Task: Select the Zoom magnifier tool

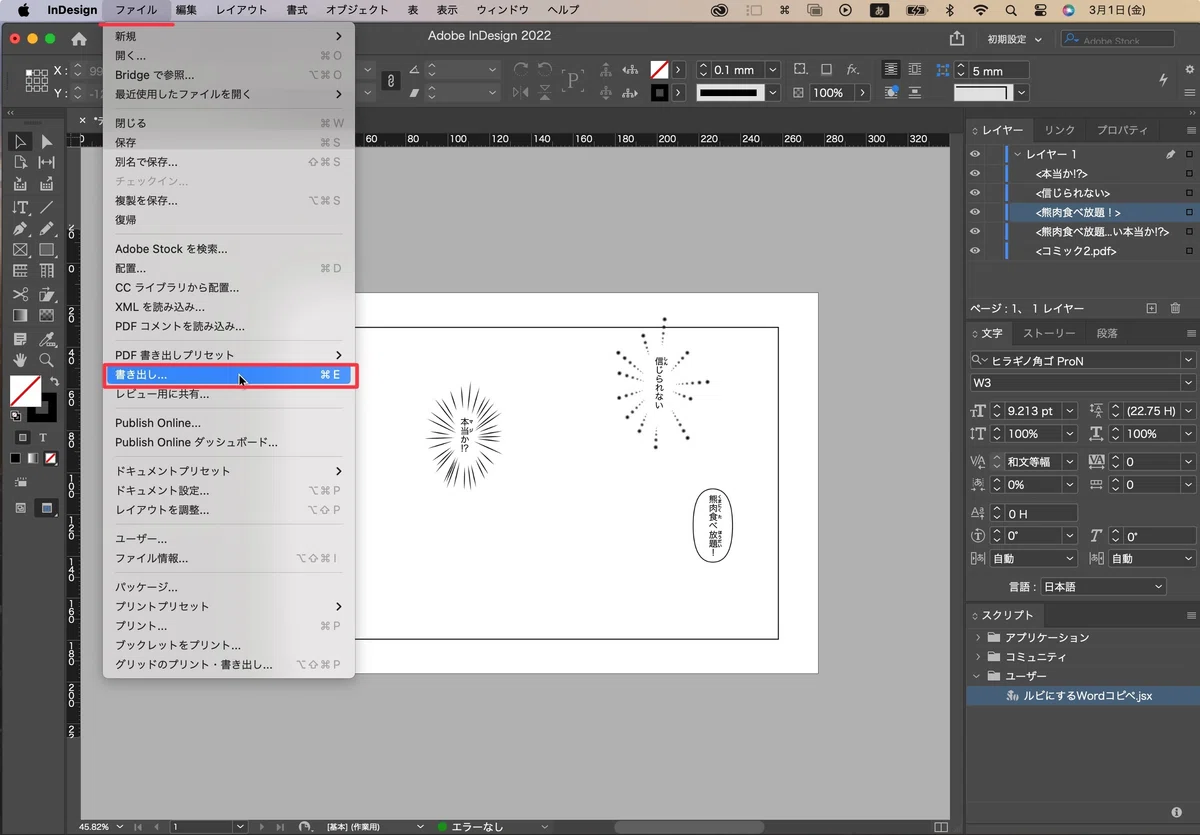Action: pyautogui.click(x=46, y=360)
